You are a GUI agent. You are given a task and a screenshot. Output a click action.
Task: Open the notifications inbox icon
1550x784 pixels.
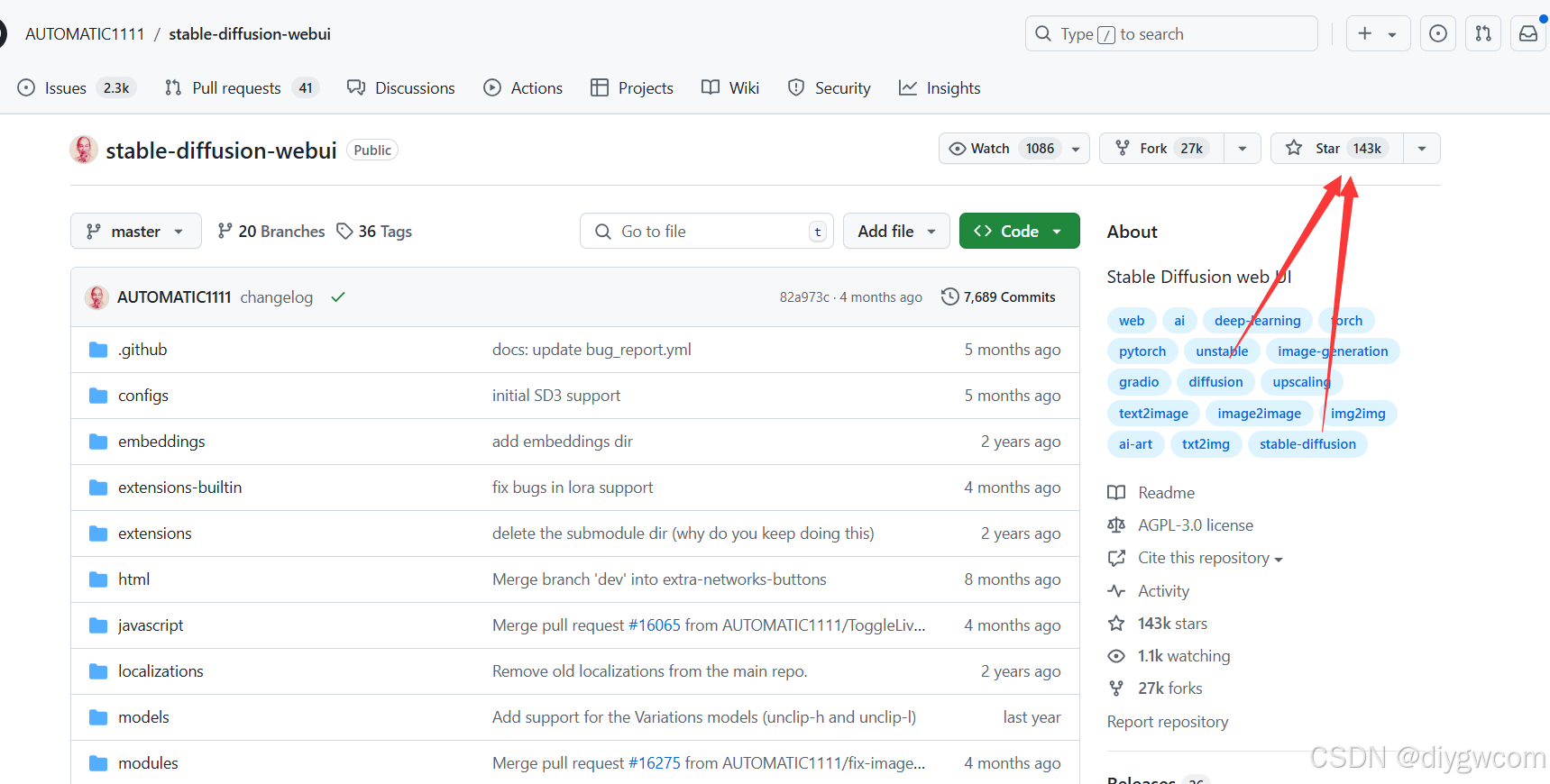1528,33
